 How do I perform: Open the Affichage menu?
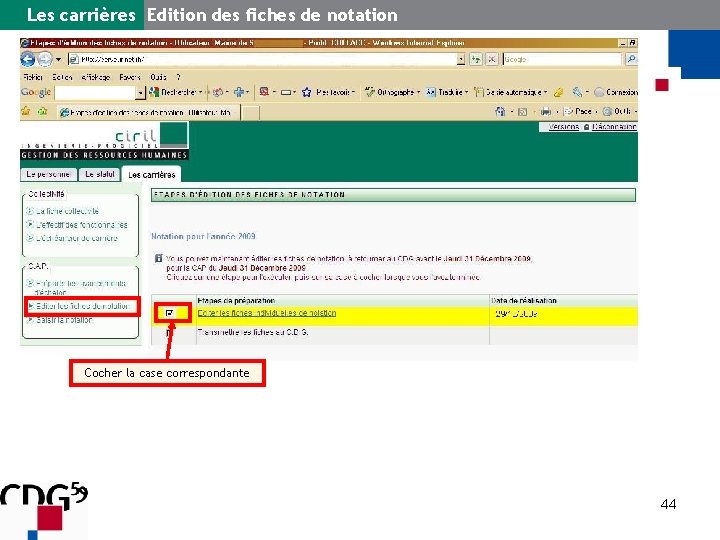[x=96, y=77]
